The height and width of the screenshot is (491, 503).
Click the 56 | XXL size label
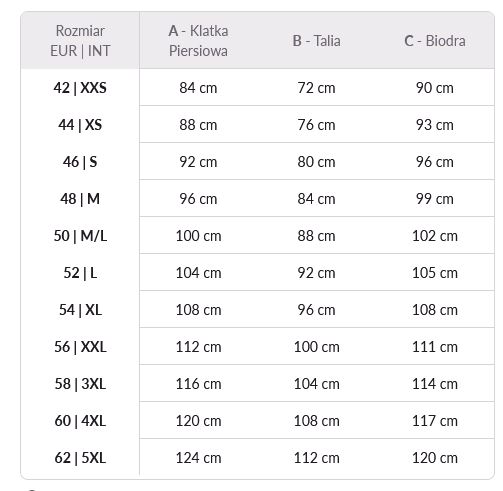(80, 347)
